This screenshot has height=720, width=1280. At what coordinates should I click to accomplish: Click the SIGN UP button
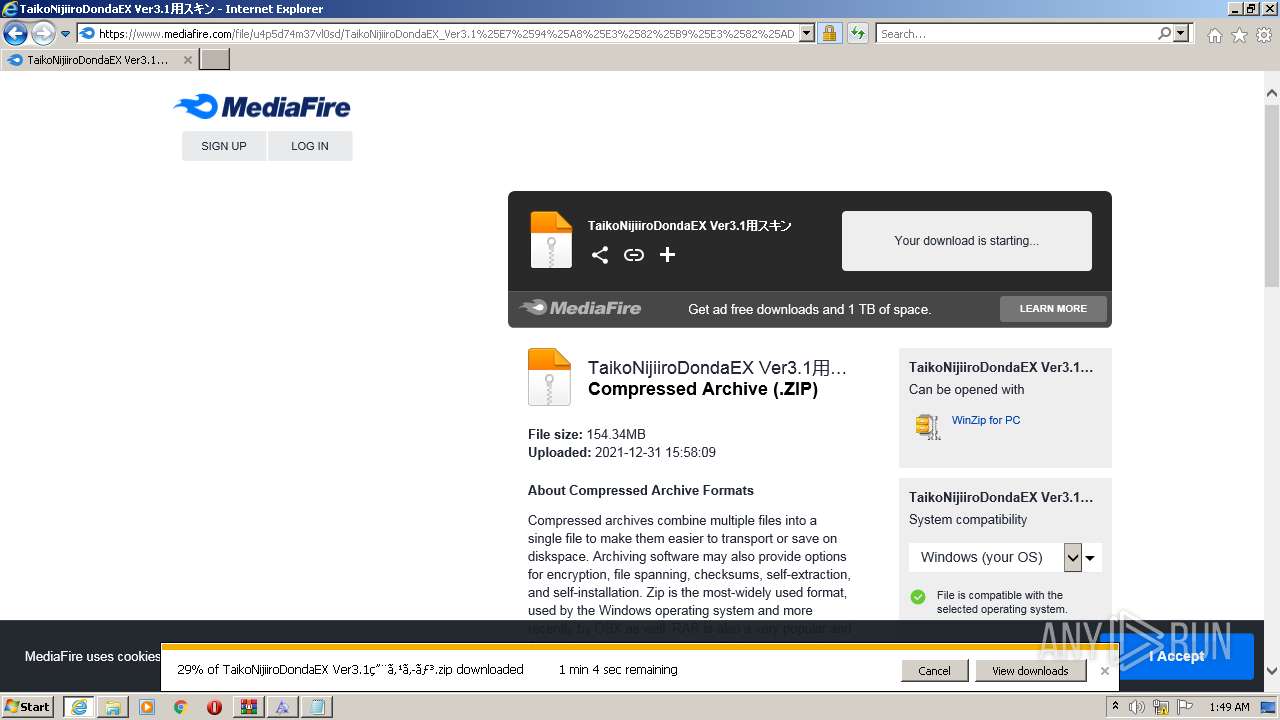click(224, 146)
